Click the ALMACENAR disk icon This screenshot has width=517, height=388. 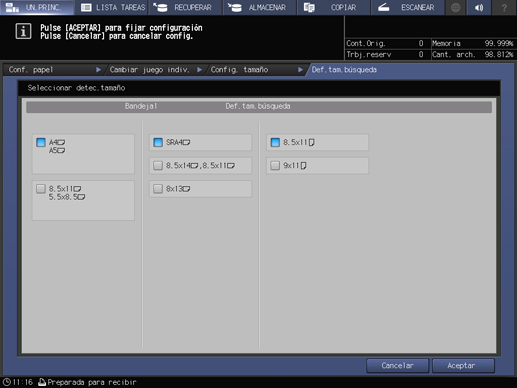[x=235, y=7]
